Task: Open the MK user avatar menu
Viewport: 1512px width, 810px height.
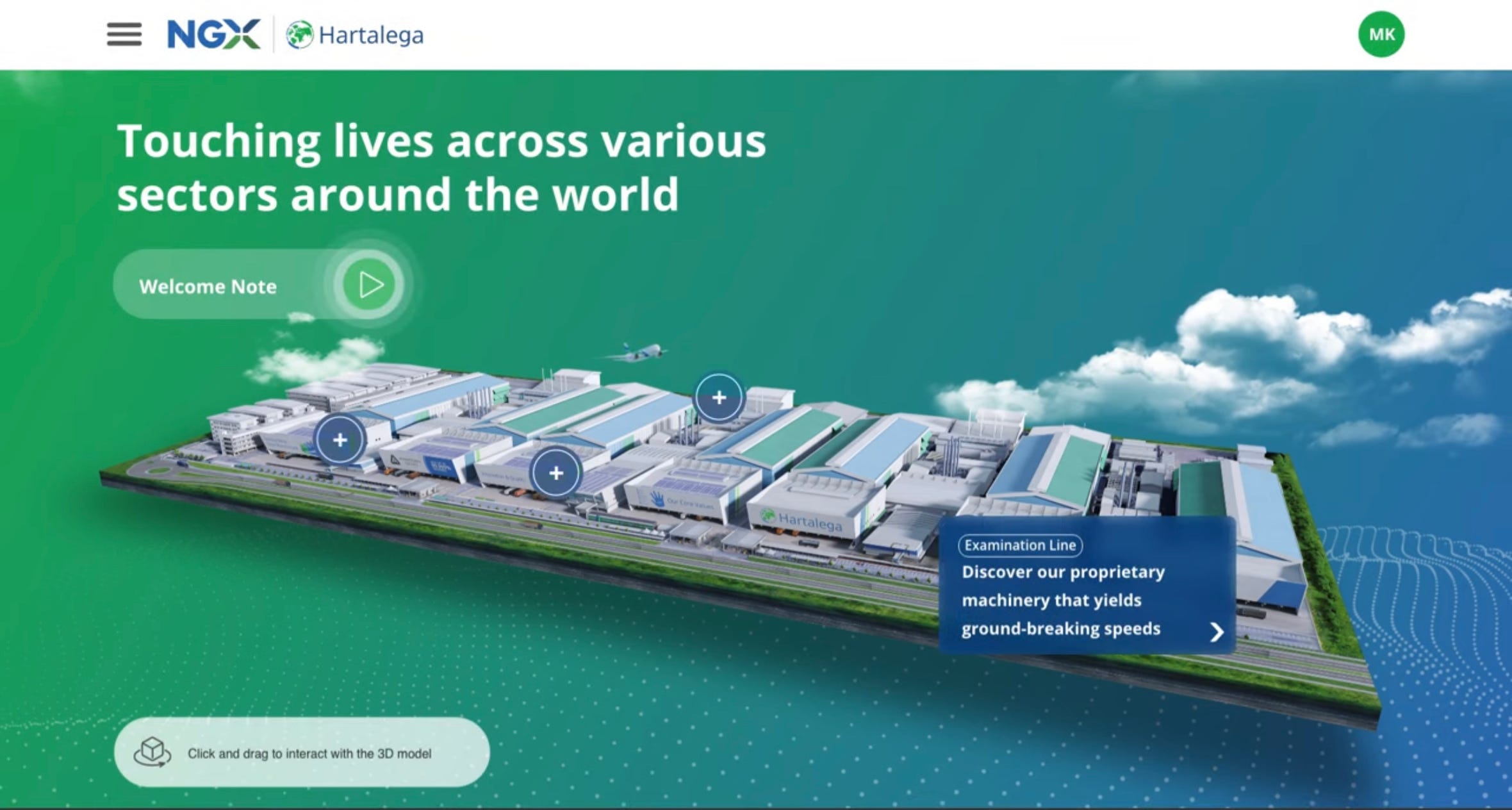Action: [x=1381, y=35]
